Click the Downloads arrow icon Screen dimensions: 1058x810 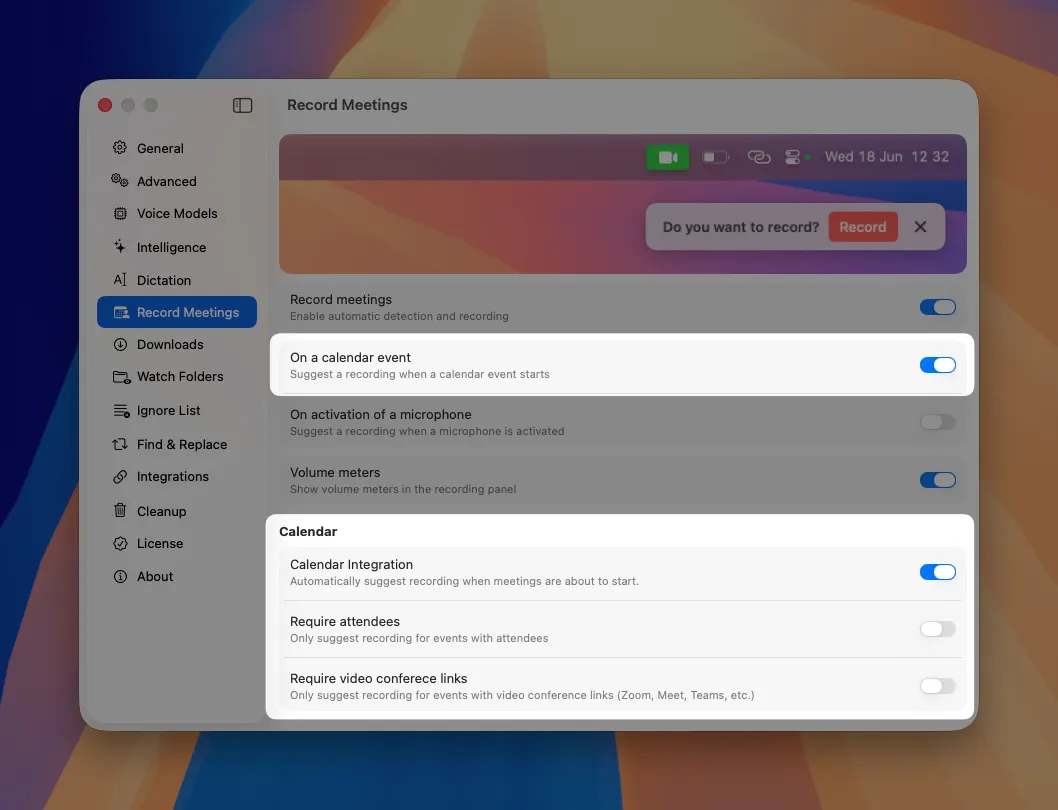click(x=120, y=344)
